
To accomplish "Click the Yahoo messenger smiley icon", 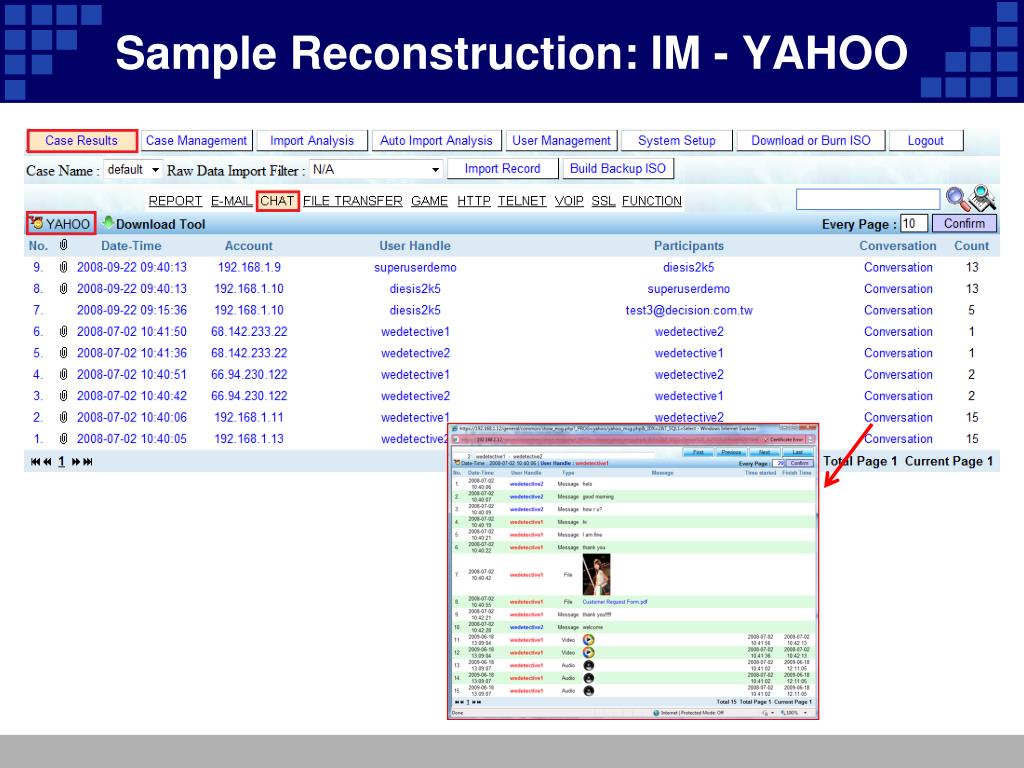I will 37,223.
